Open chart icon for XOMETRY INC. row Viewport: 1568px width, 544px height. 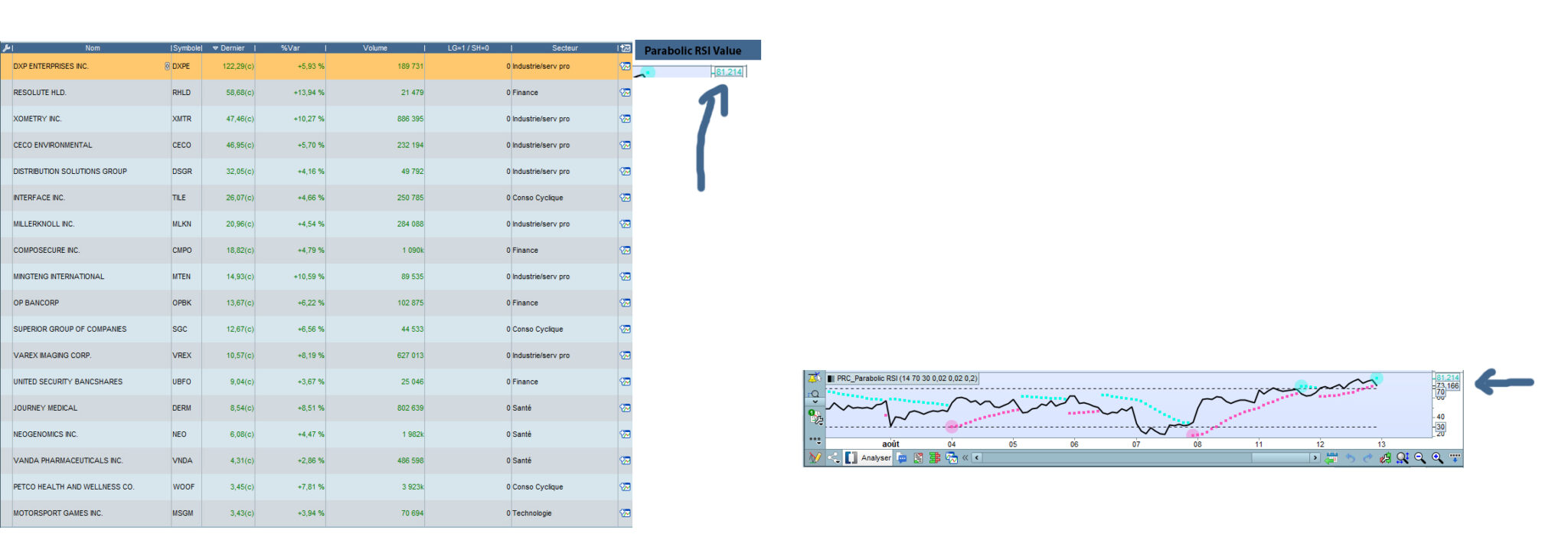[626, 119]
